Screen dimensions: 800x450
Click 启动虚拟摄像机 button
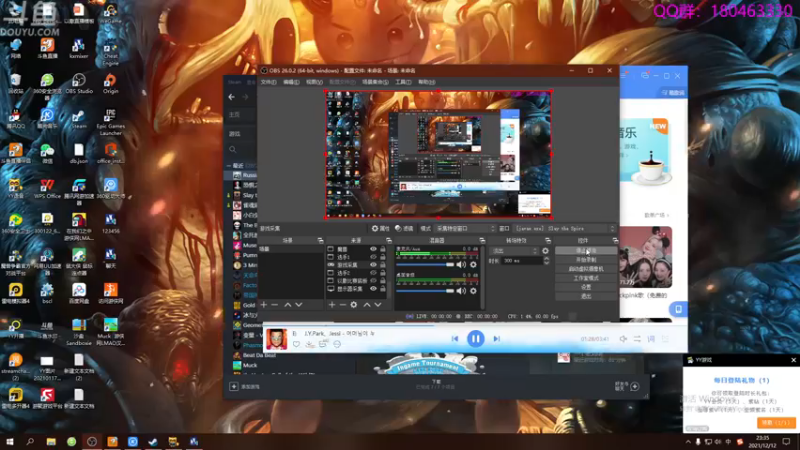tap(586, 269)
